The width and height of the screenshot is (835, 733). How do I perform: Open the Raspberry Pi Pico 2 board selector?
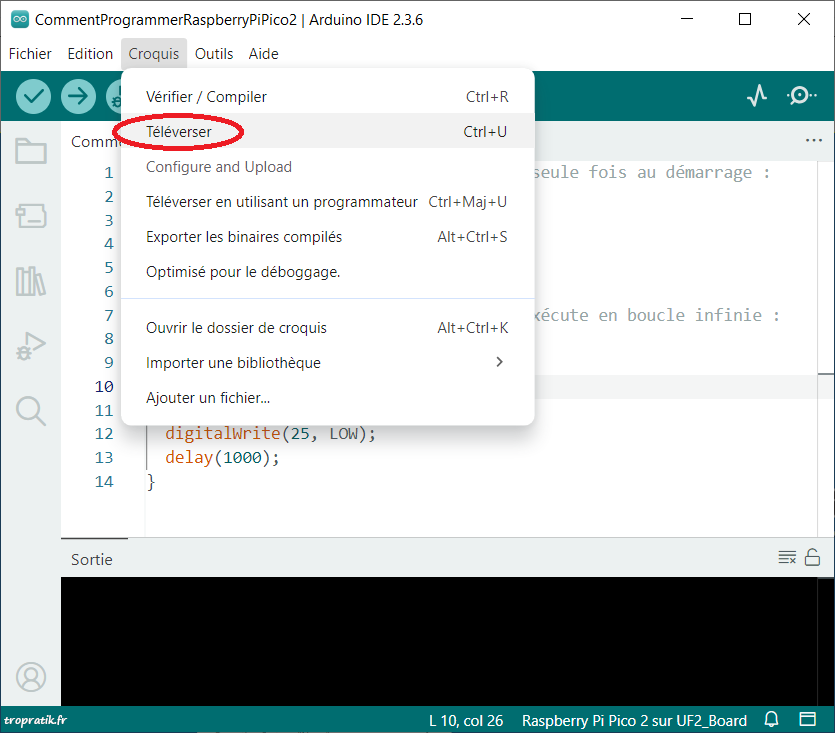[x=632, y=720]
